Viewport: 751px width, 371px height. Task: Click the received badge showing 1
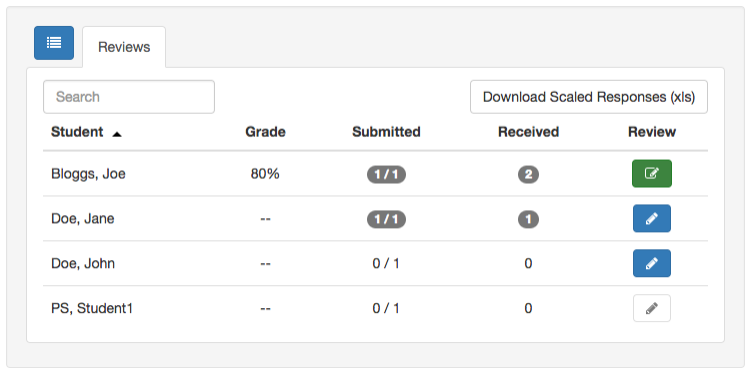click(x=528, y=219)
